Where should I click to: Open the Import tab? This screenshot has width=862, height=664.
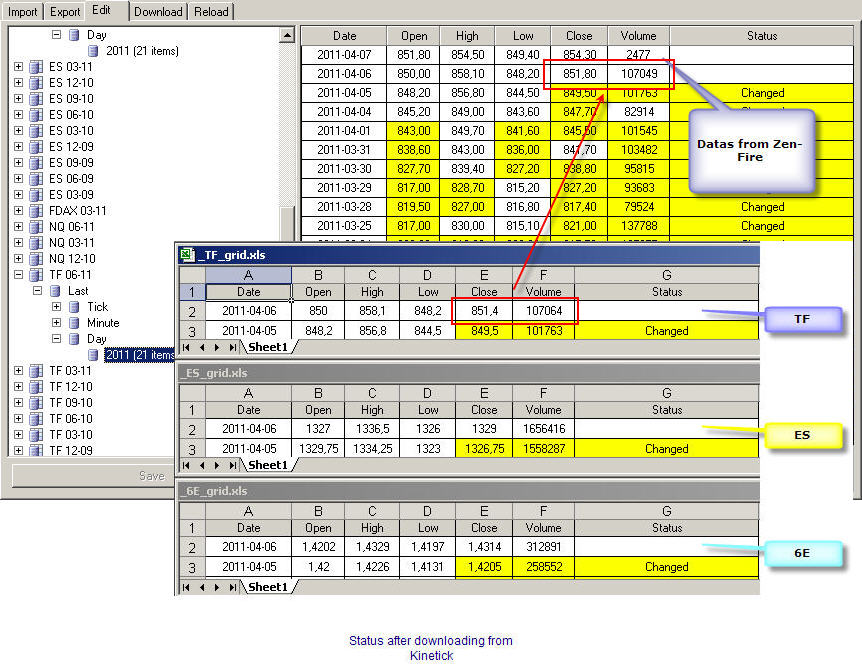point(23,12)
